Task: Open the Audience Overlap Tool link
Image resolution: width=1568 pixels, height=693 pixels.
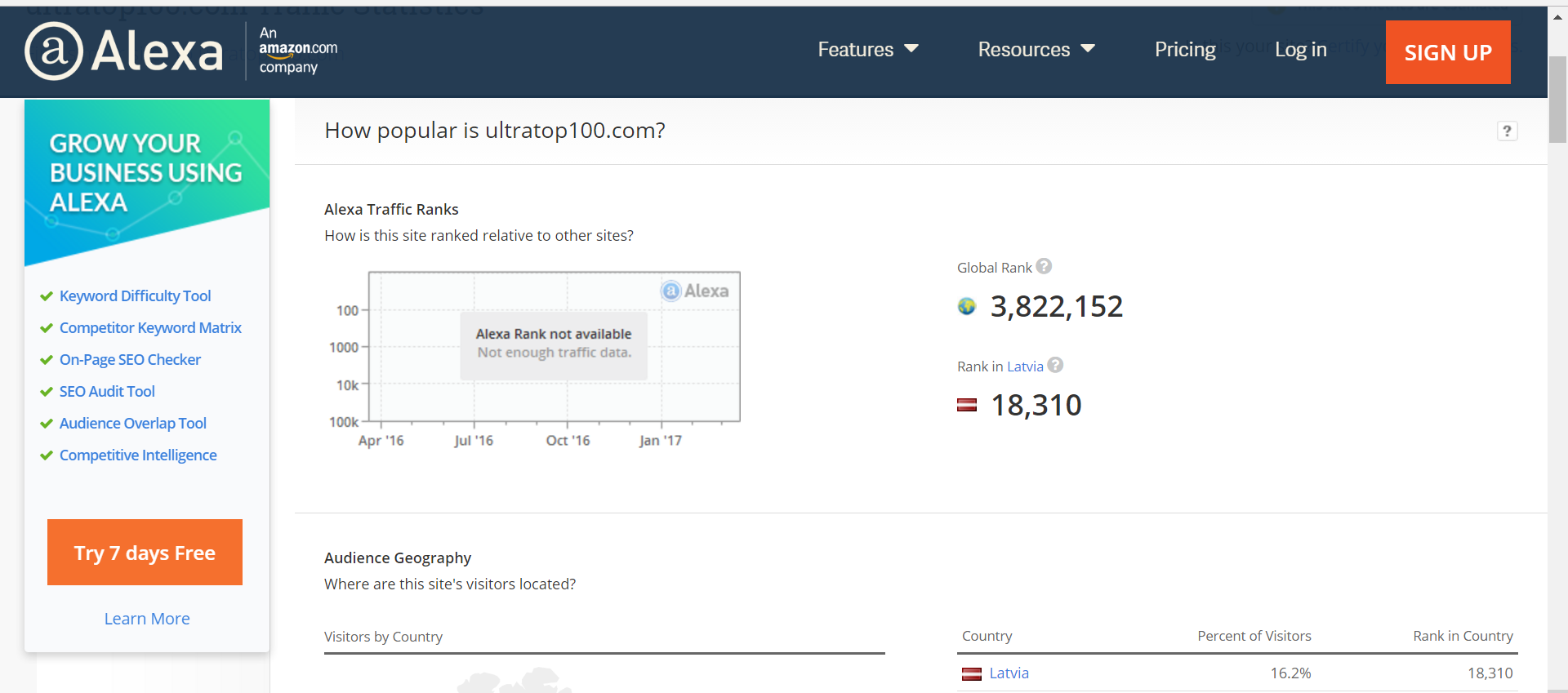Action: [132, 424]
